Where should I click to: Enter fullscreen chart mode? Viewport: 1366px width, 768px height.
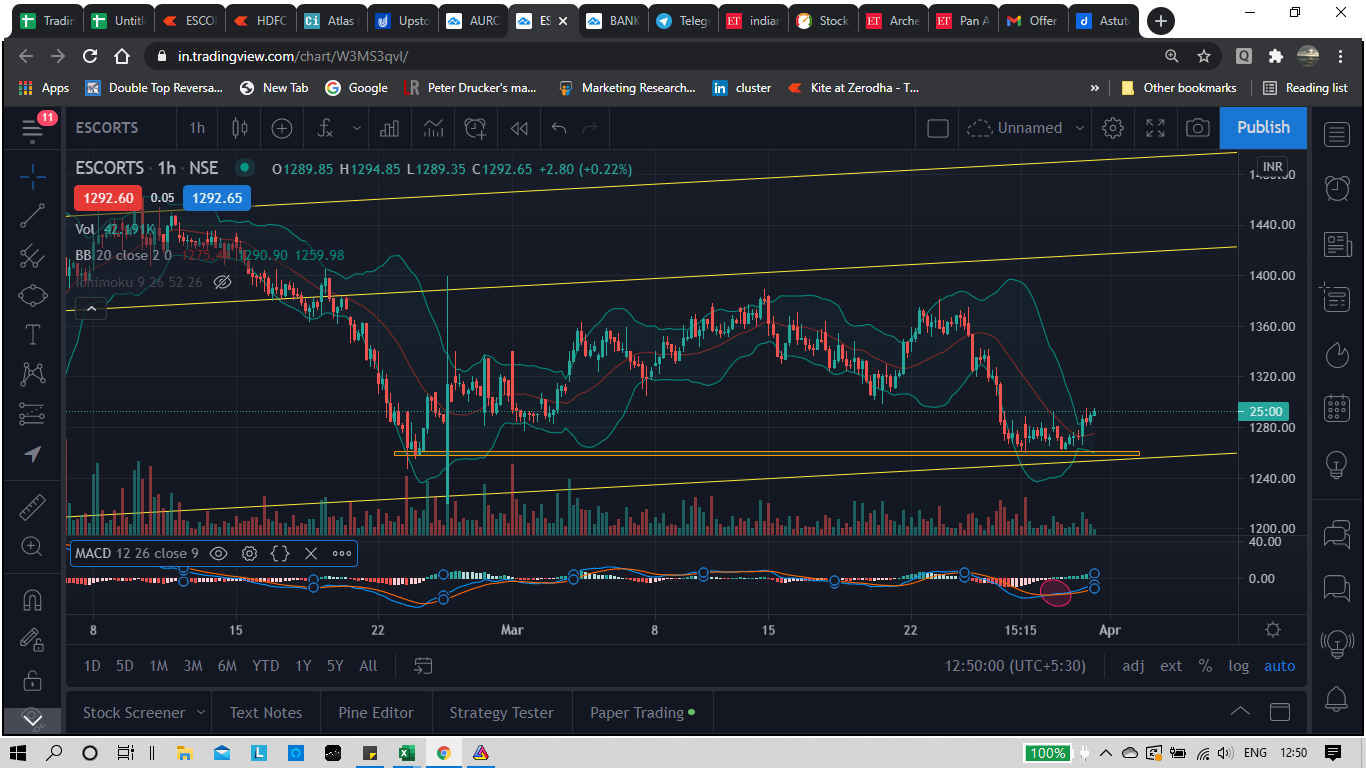1155,128
